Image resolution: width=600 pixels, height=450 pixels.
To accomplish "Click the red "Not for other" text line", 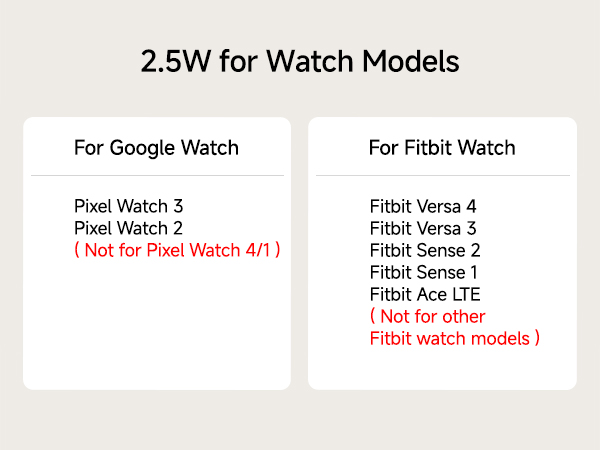I will coord(427,316).
